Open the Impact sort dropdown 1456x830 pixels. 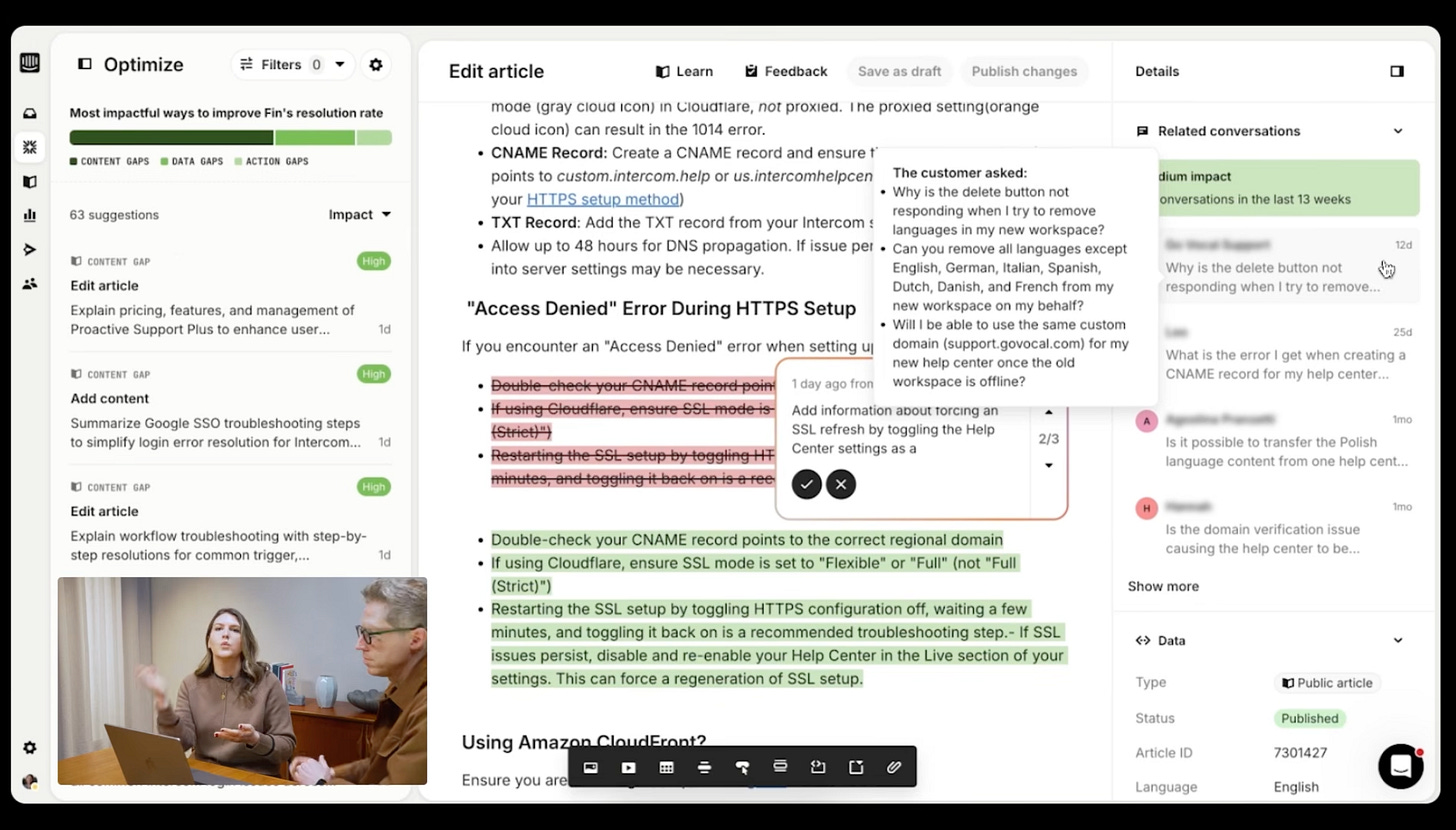(x=360, y=214)
